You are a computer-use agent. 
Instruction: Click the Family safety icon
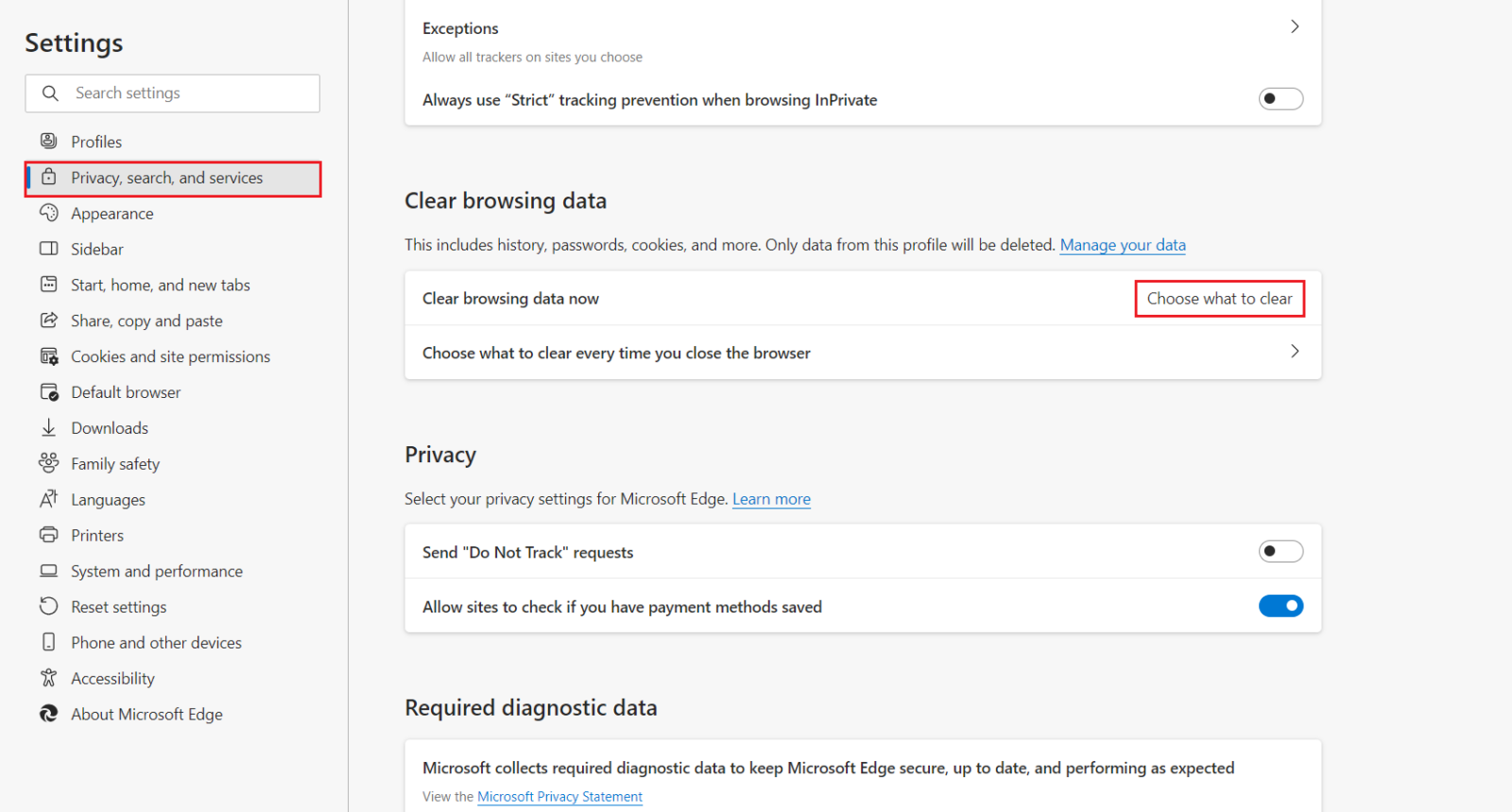pyautogui.click(x=48, y=462)
